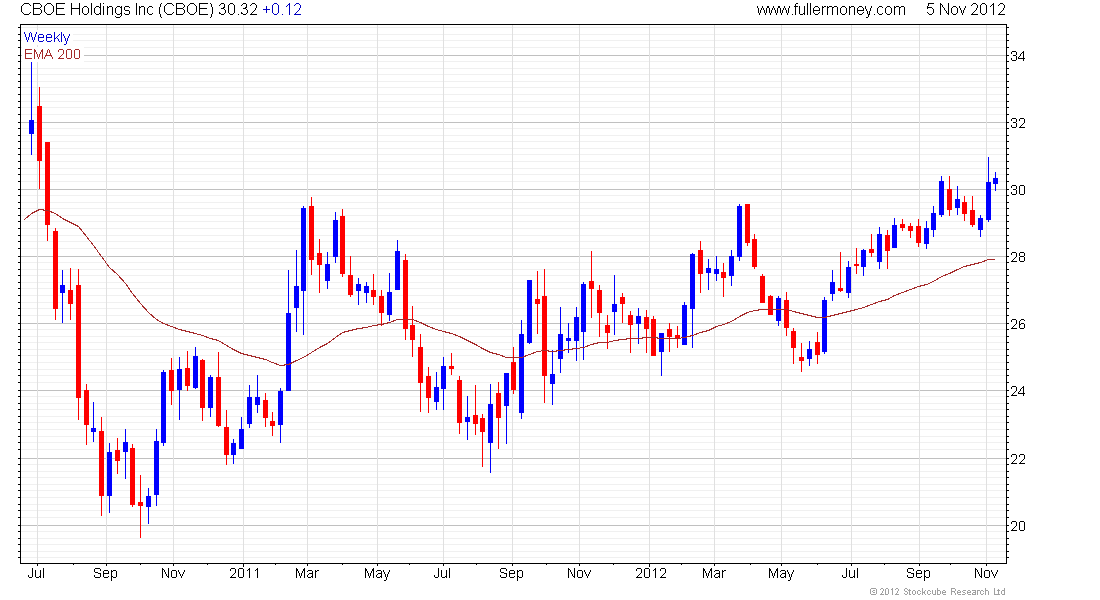
Task: Click the +0.12 price change value
Action: click(282, 10)
